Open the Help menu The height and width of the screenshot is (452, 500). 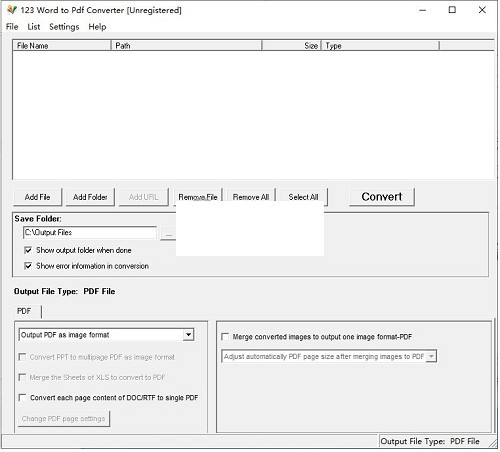(97, 27)
